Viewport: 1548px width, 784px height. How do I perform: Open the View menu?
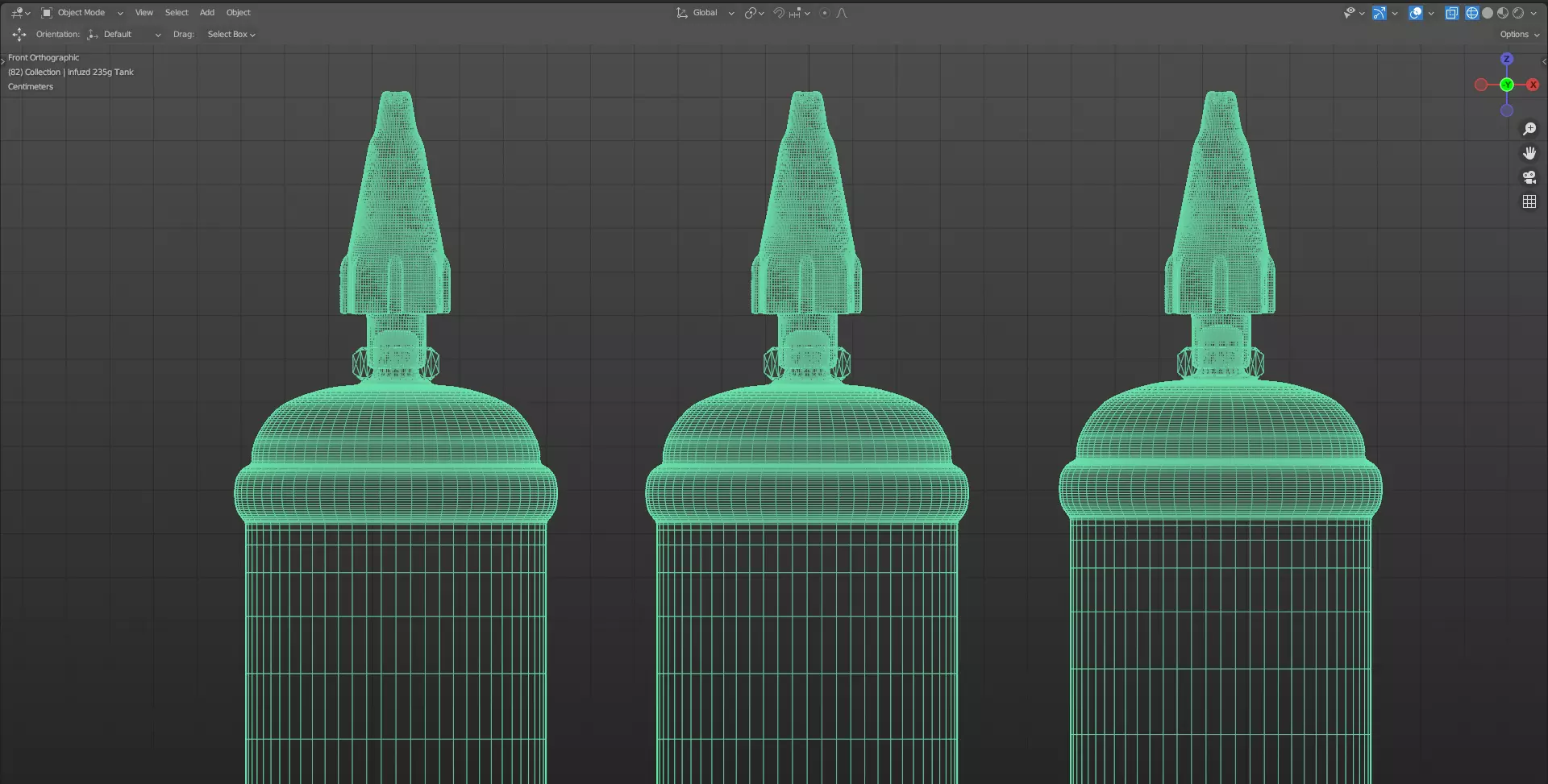tap(144, 13)
